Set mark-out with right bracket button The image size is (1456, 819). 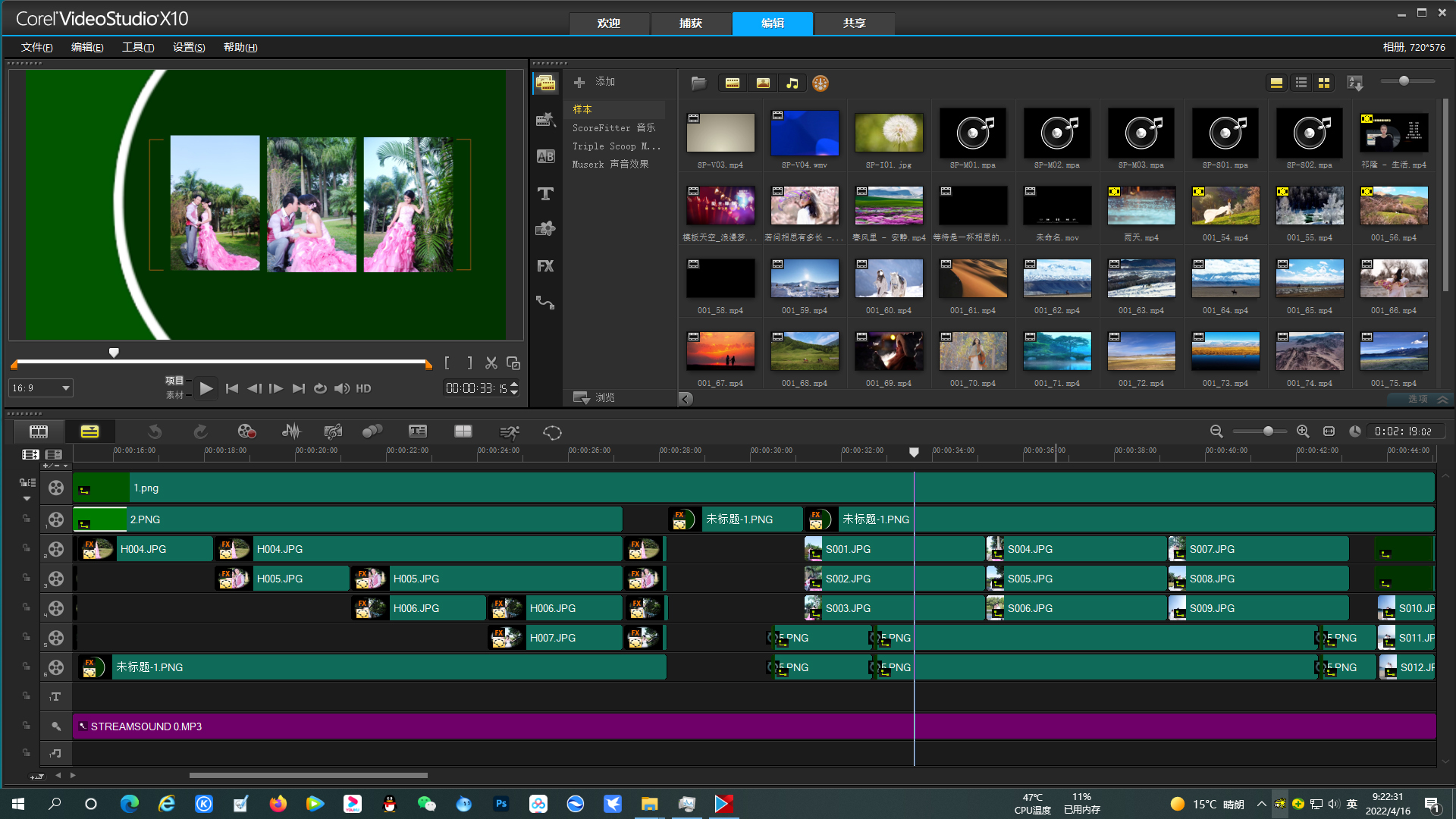pos(469,363)
